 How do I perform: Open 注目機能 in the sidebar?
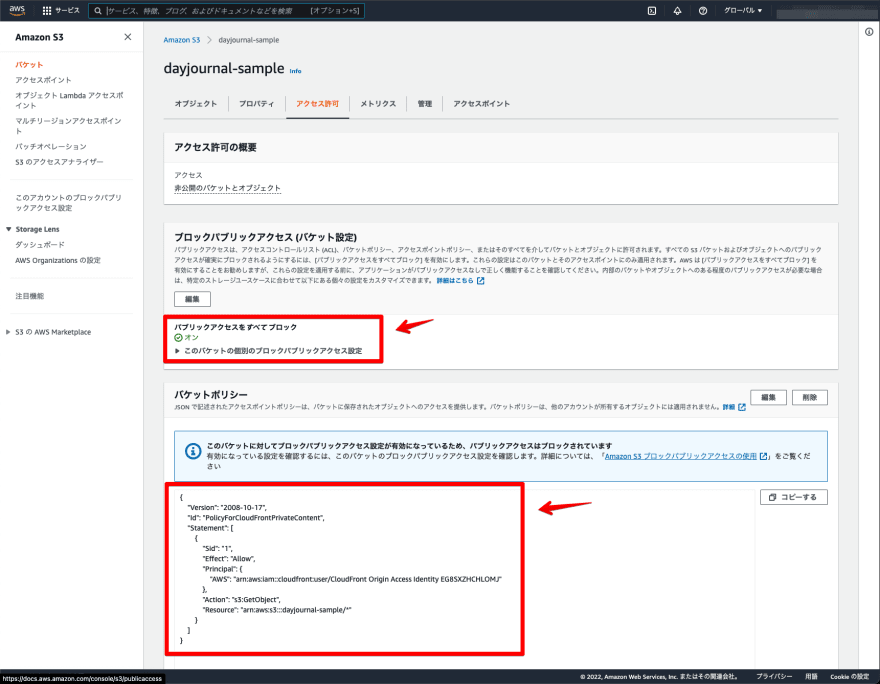[29, 296]
